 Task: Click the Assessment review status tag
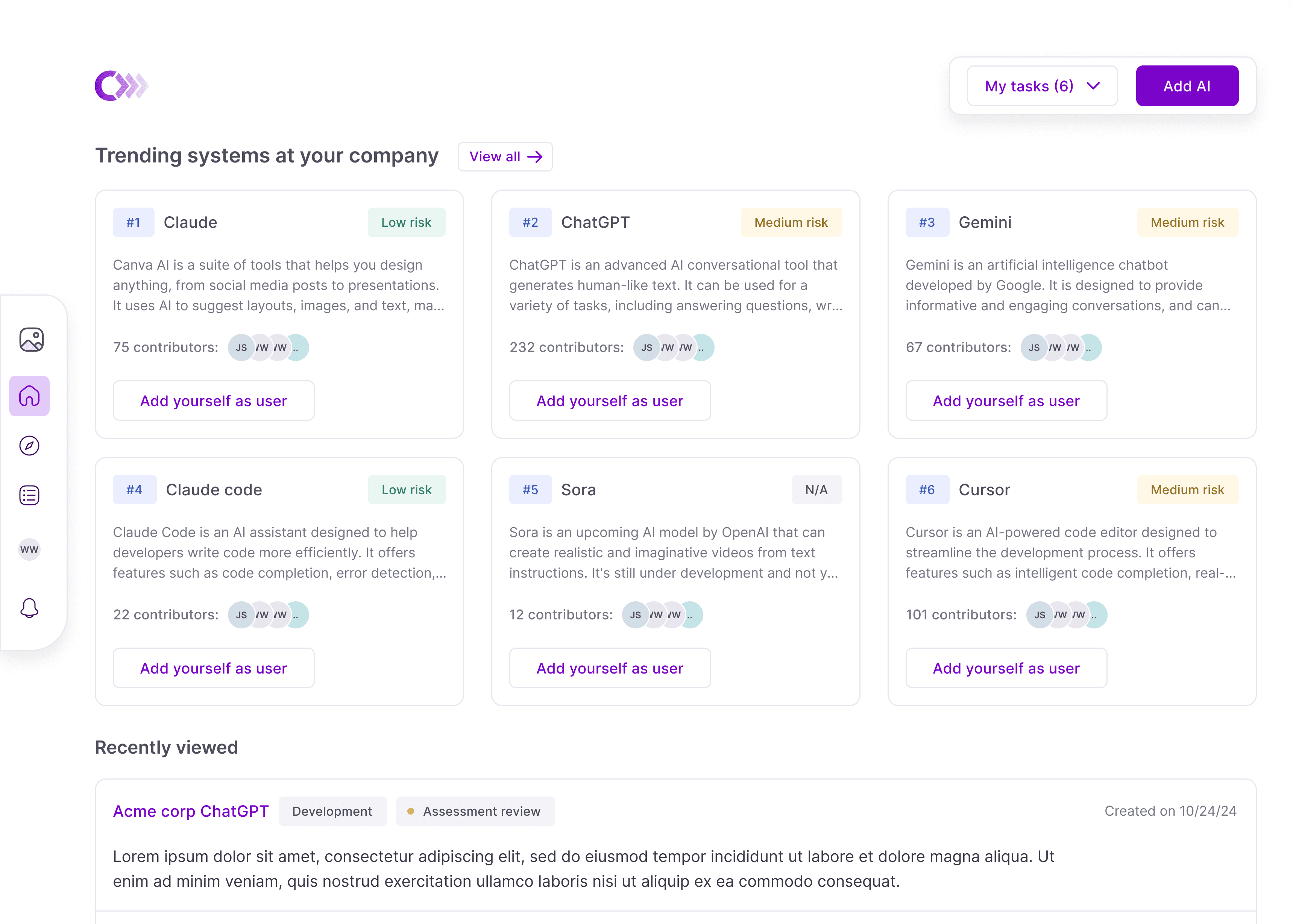(x=475, y=811)
